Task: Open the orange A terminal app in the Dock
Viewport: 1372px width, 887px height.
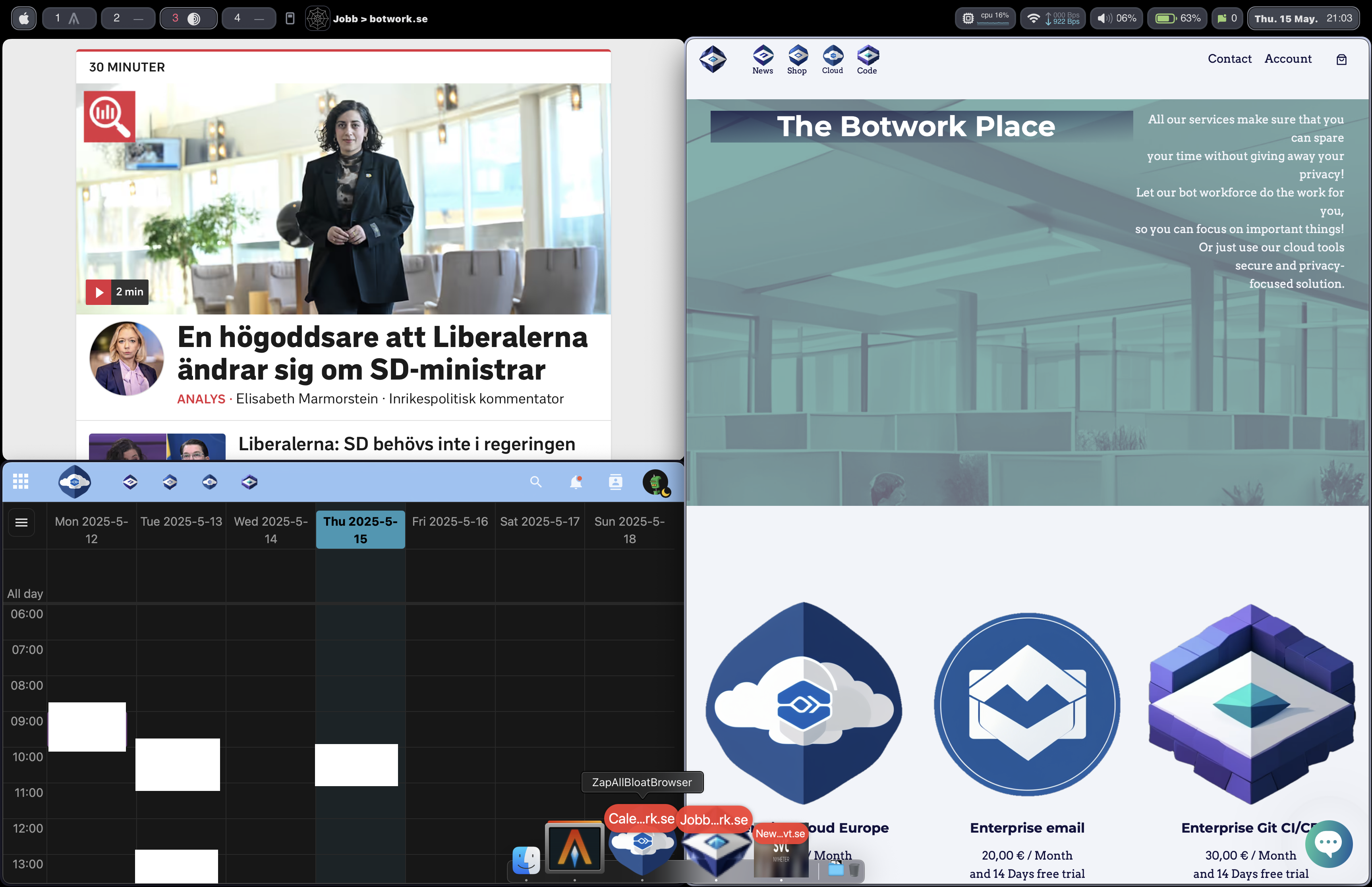Action: tap(574, 847)
